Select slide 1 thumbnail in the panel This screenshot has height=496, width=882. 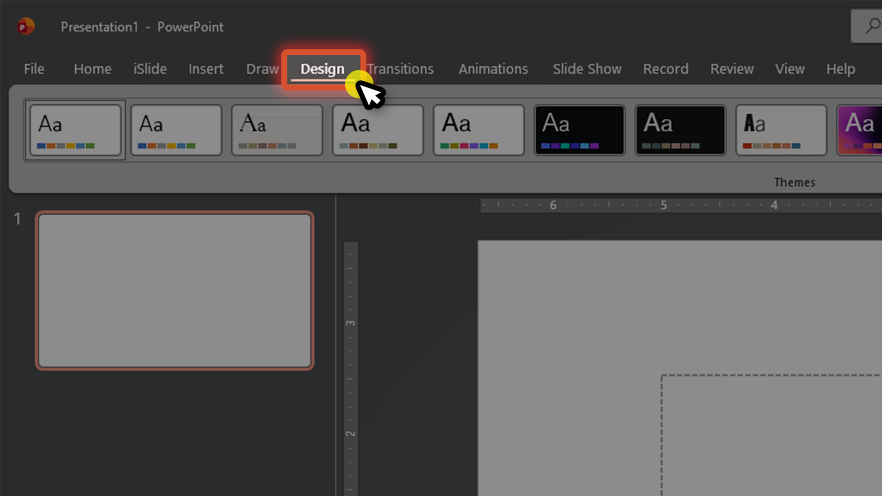pos(174,291)
